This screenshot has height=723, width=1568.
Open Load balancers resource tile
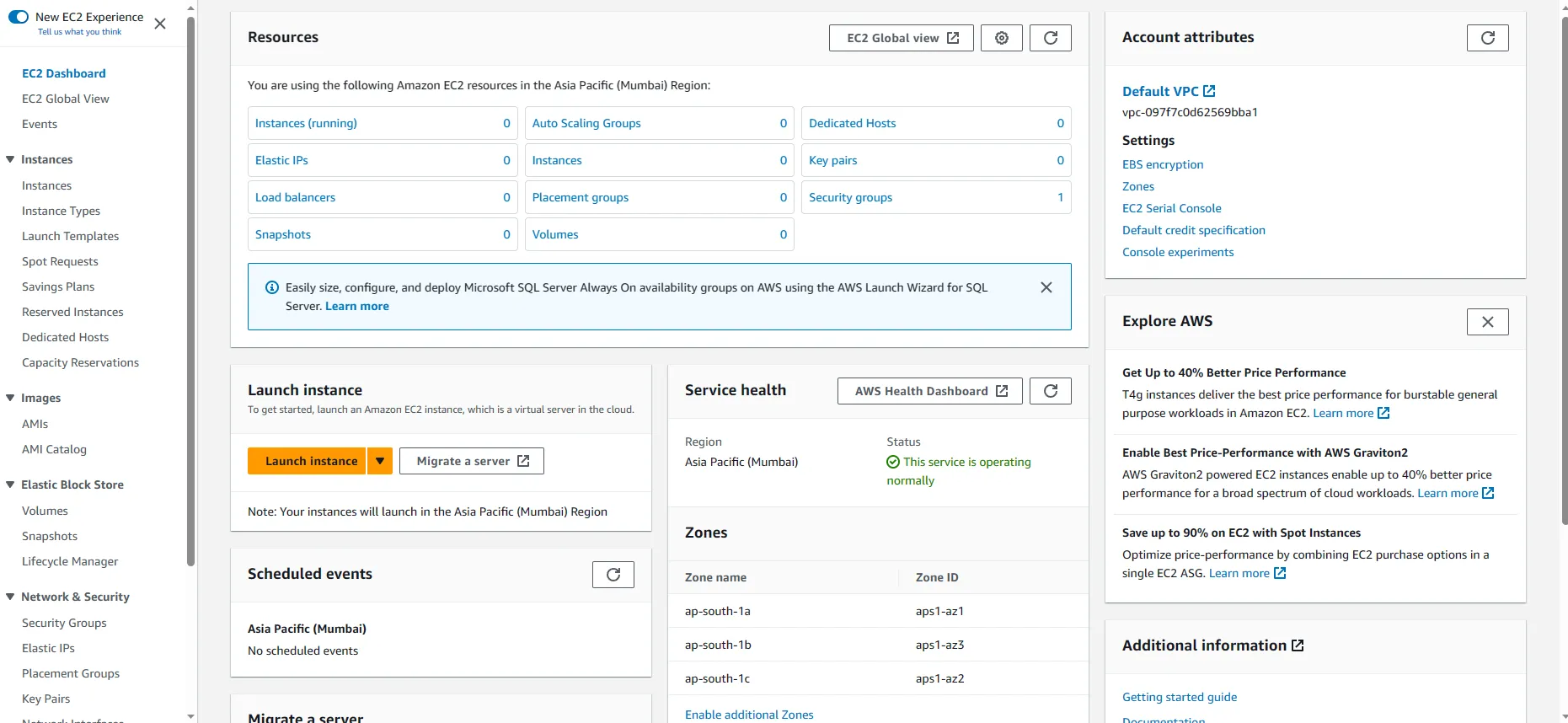(383, 197)
